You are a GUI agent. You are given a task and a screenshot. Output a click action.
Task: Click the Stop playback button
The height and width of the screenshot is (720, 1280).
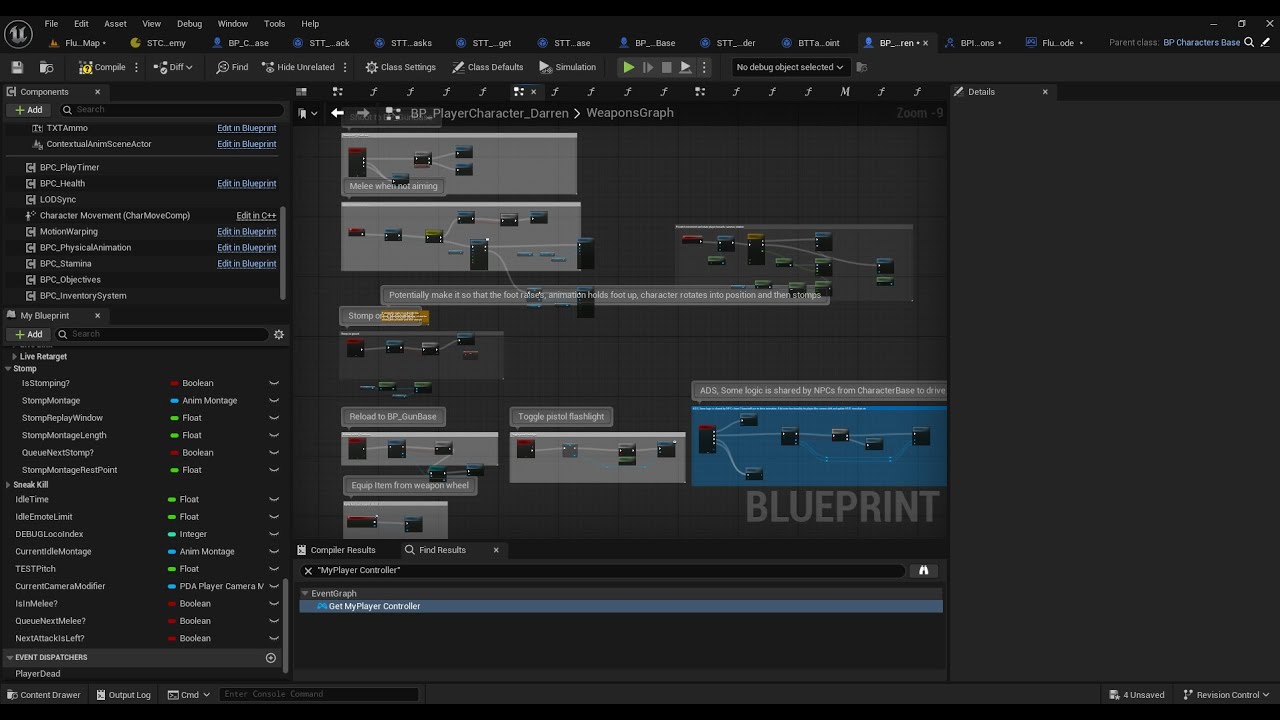(x=666, y=67)
